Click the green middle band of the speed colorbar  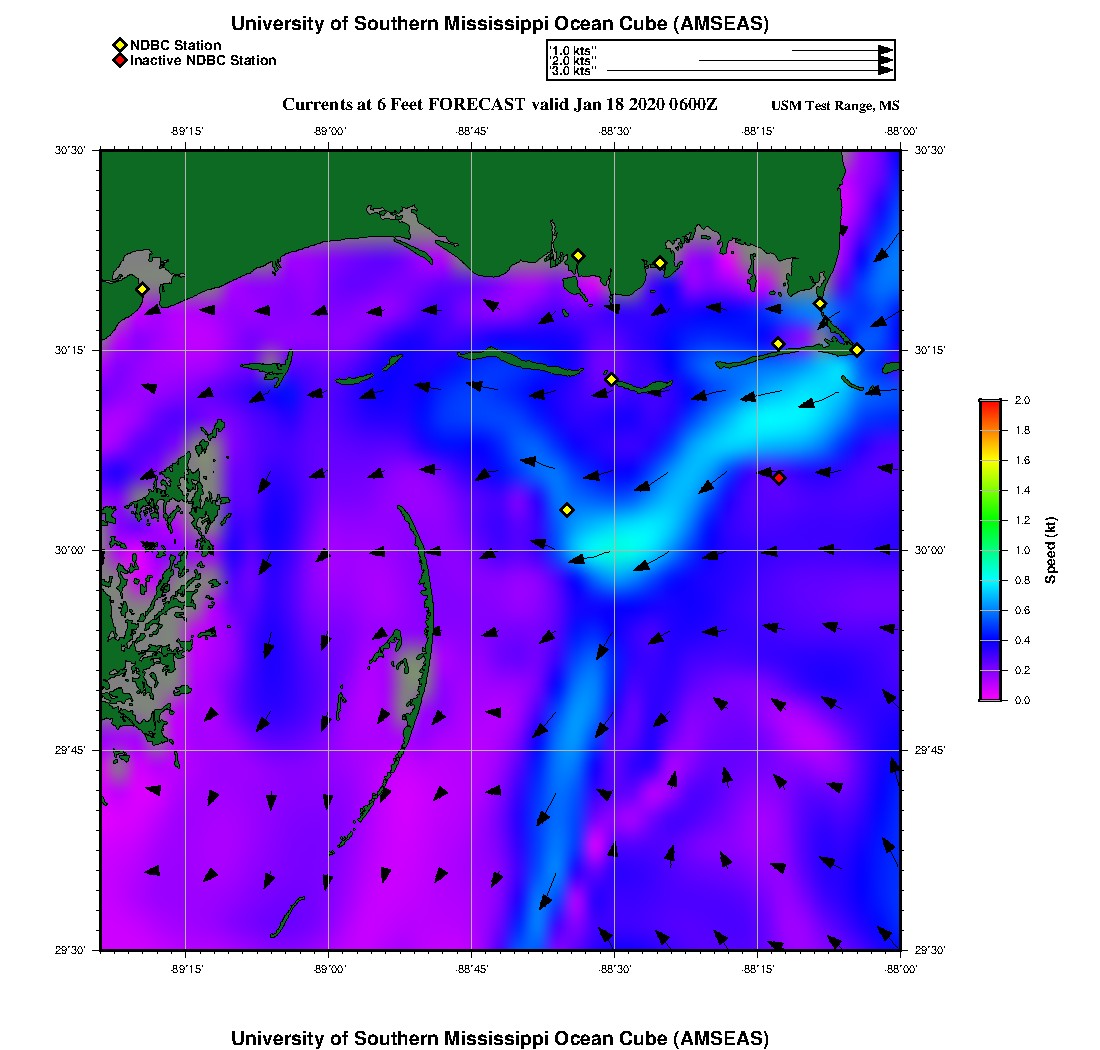pos(990,520)
